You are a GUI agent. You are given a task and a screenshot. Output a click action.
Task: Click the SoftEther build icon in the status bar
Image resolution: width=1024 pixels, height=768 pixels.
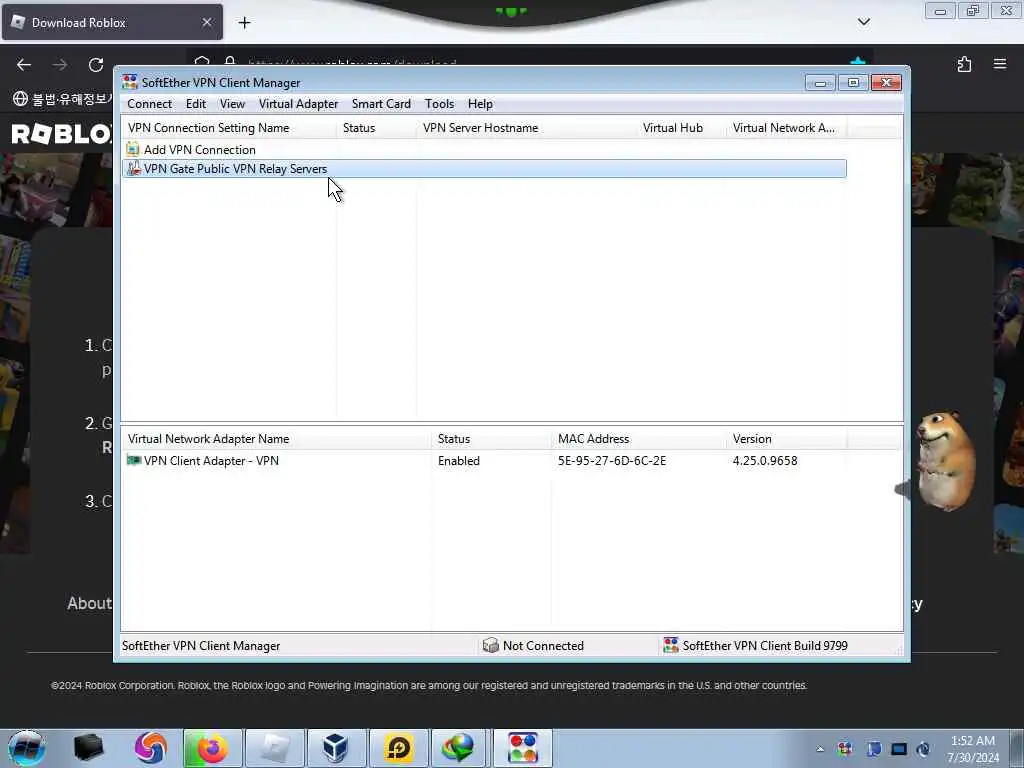(x=671, y=645)
